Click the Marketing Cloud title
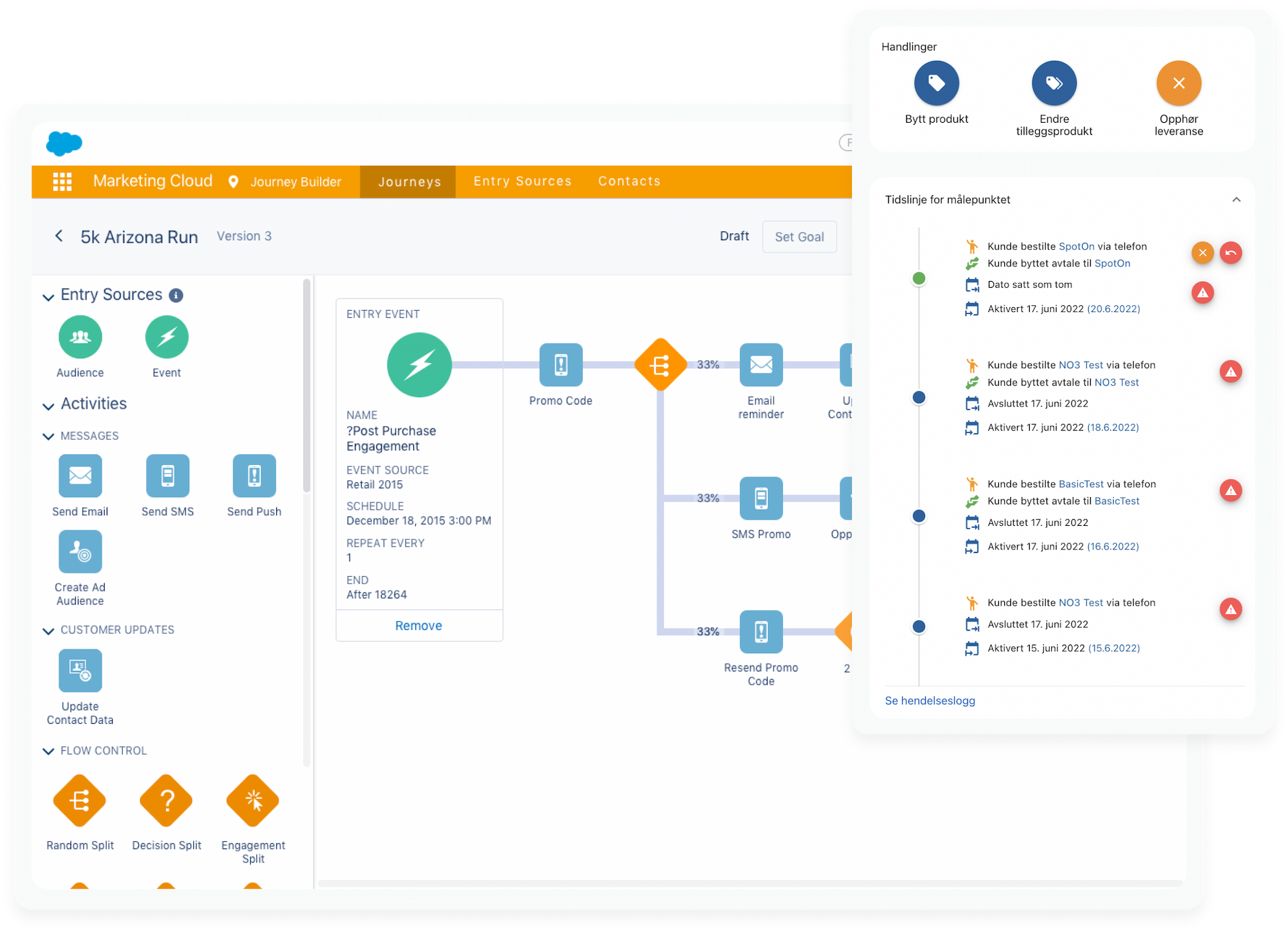This screenshot has width=1288, height=931. pos(153,181)
